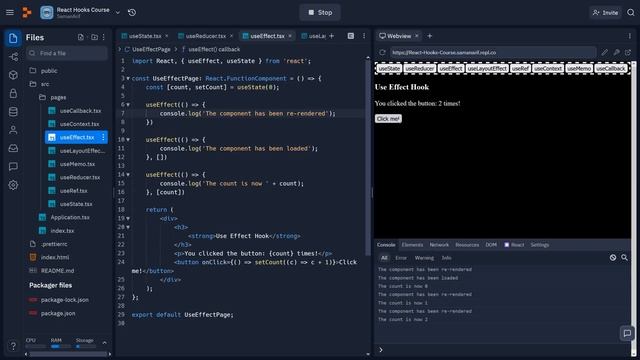
Task: Create a new file with the Files icon
Action: [81, 37]
